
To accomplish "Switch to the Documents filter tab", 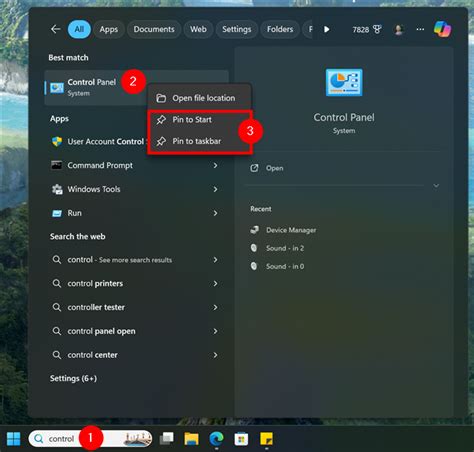I will [154, 29].
